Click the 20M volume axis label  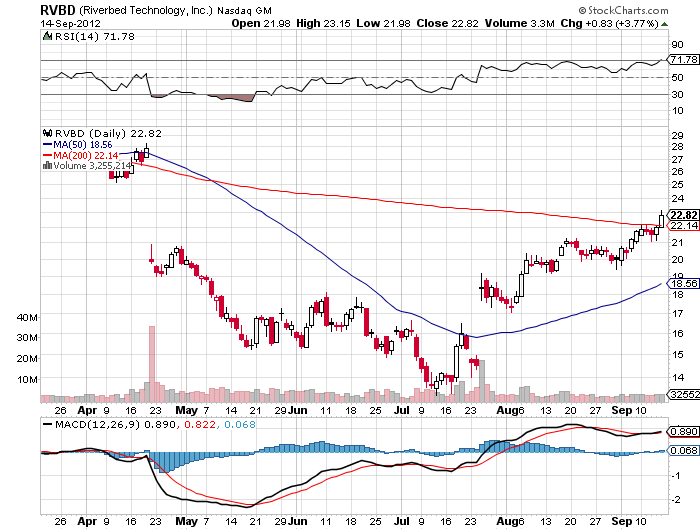[x=27, y=359]
